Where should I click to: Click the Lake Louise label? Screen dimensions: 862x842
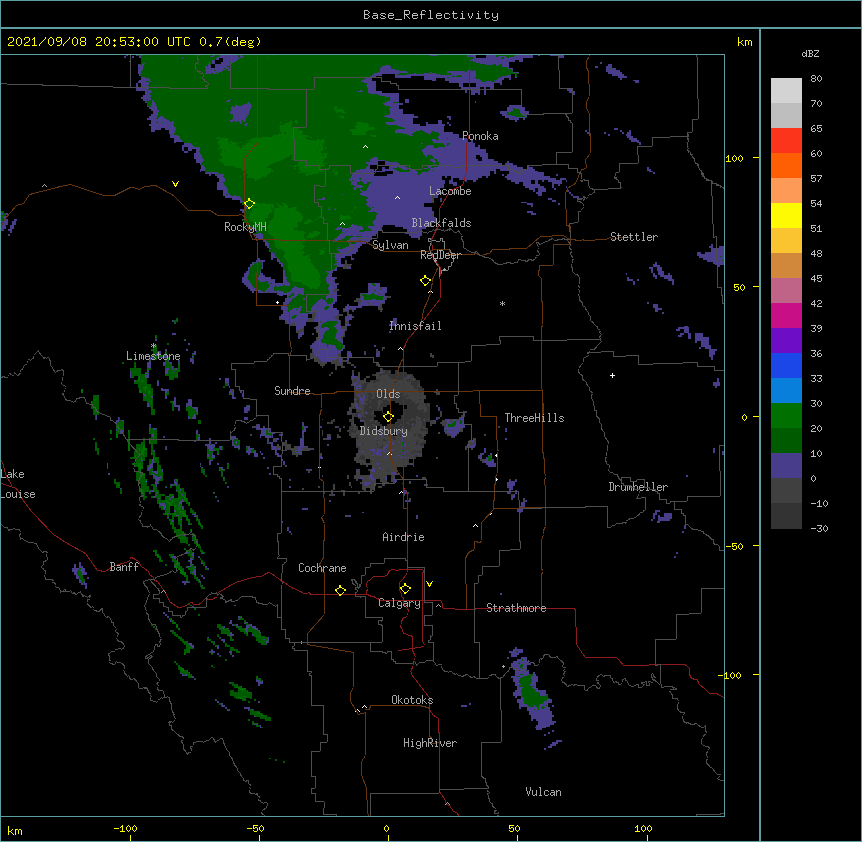[18, 484]
